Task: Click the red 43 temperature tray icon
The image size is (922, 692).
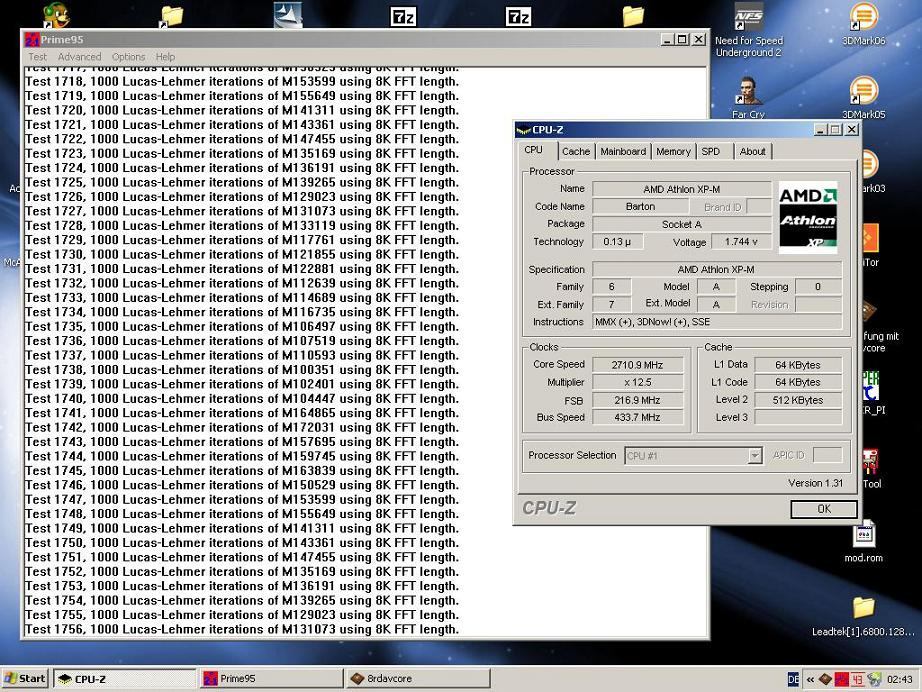Action: click(x=857, y=680)
